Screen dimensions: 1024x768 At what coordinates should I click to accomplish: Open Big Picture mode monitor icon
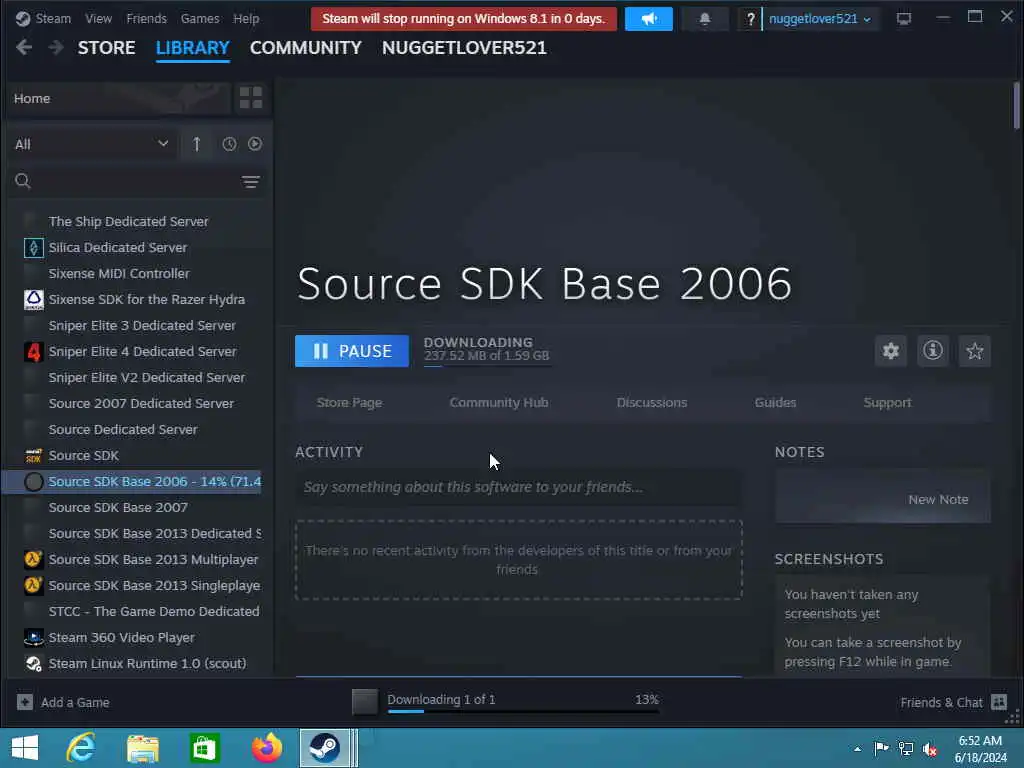904,19
